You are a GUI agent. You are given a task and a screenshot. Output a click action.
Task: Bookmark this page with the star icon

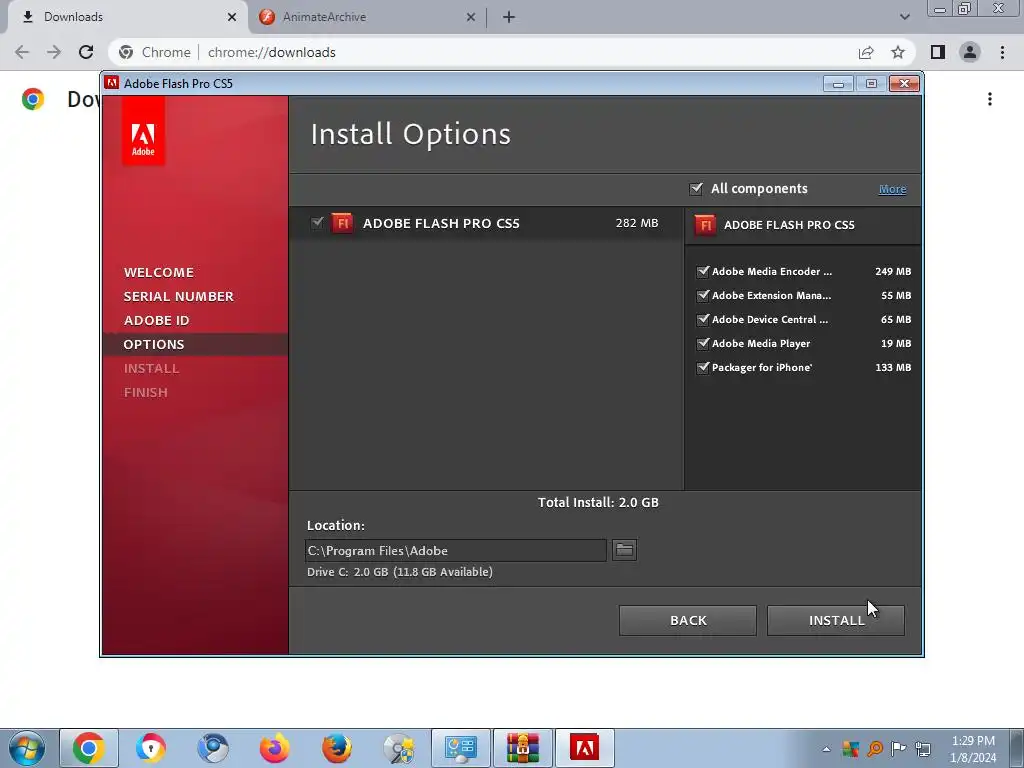[x=898, y=52]
